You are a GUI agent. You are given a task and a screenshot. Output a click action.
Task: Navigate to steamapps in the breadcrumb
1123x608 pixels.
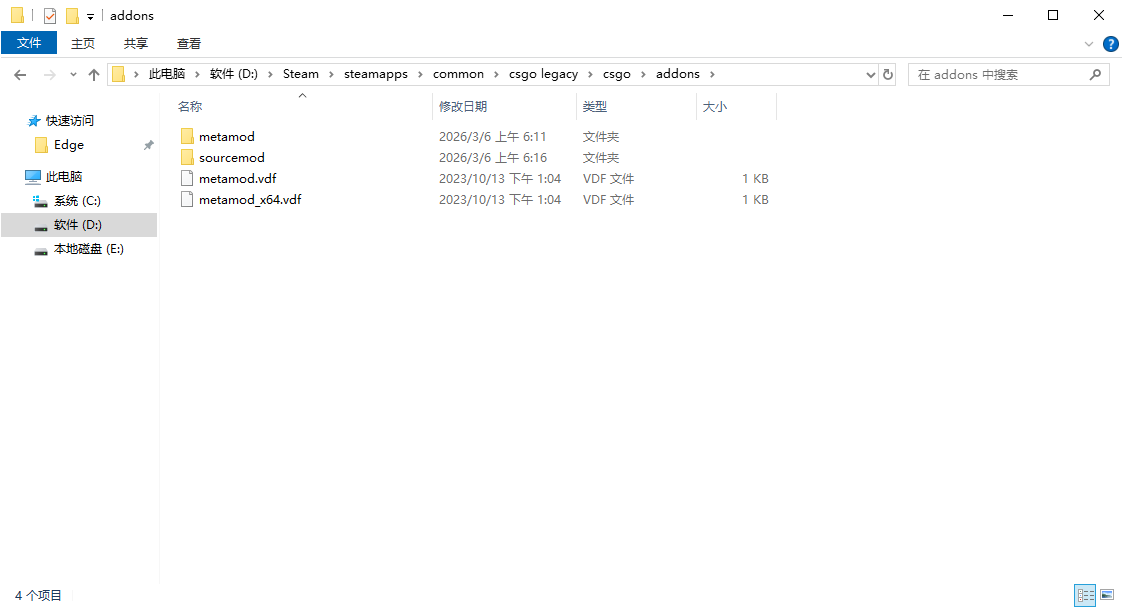click(375, 74)
